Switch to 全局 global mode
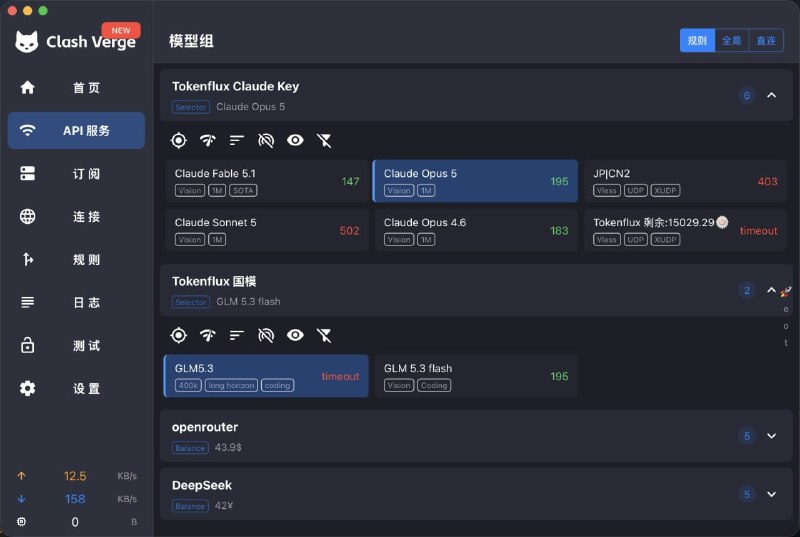The width and height of the screenshot is (800, 537). tap(732, 40)
